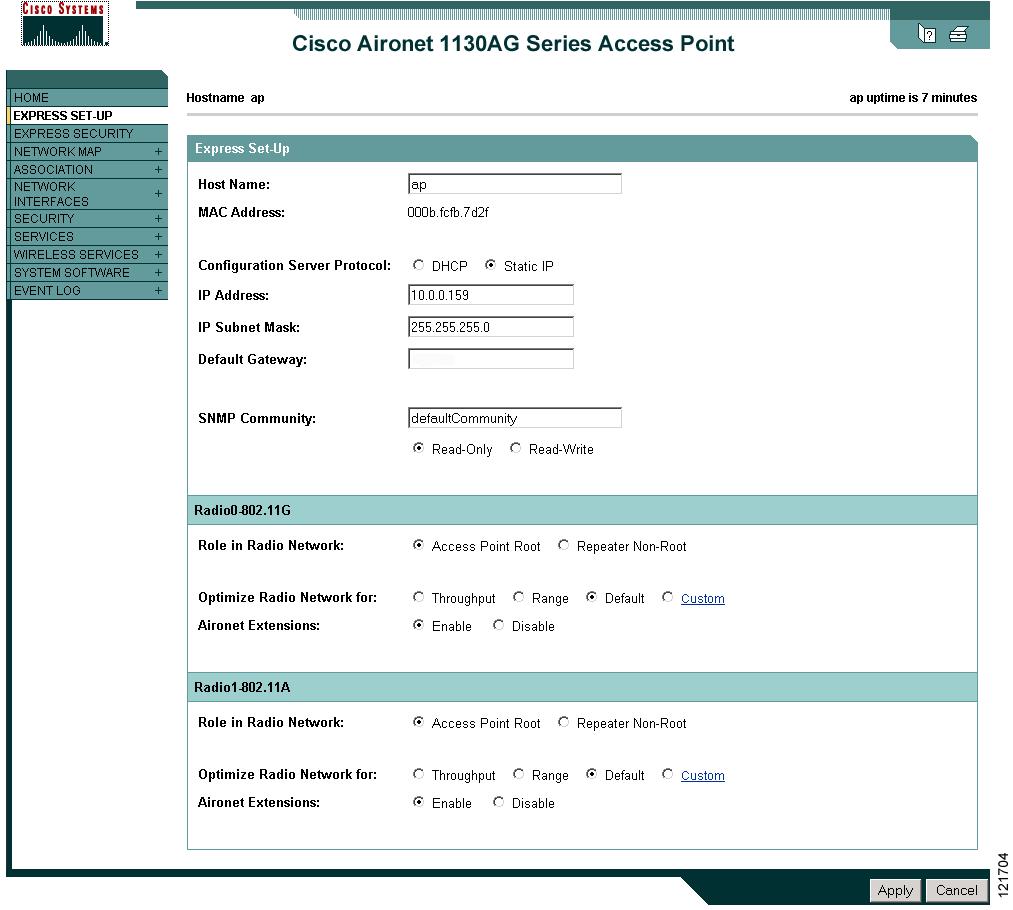Expand the Network Map menu plus
The width and height of the screenshot is (1013, 910).
pyautogui.click(x=158, y=152)
